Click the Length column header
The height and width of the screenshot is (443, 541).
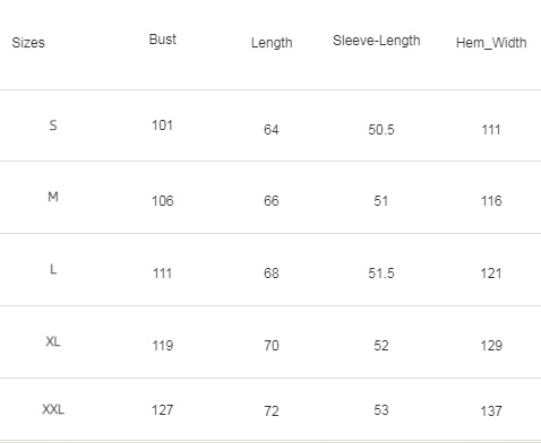272,43
